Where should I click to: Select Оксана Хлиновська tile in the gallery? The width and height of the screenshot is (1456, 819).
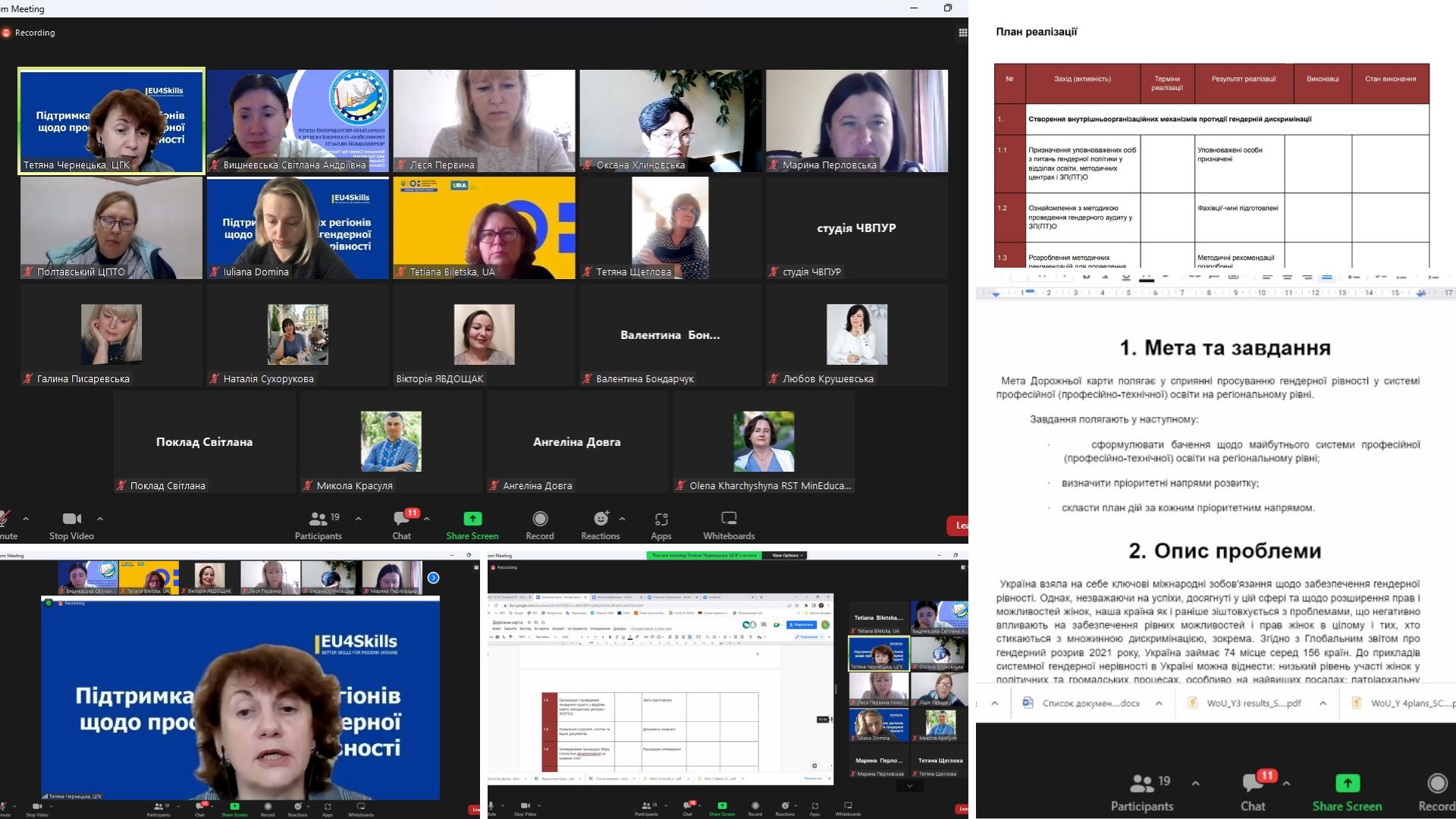pyautogui.click(x=671, y=121)
